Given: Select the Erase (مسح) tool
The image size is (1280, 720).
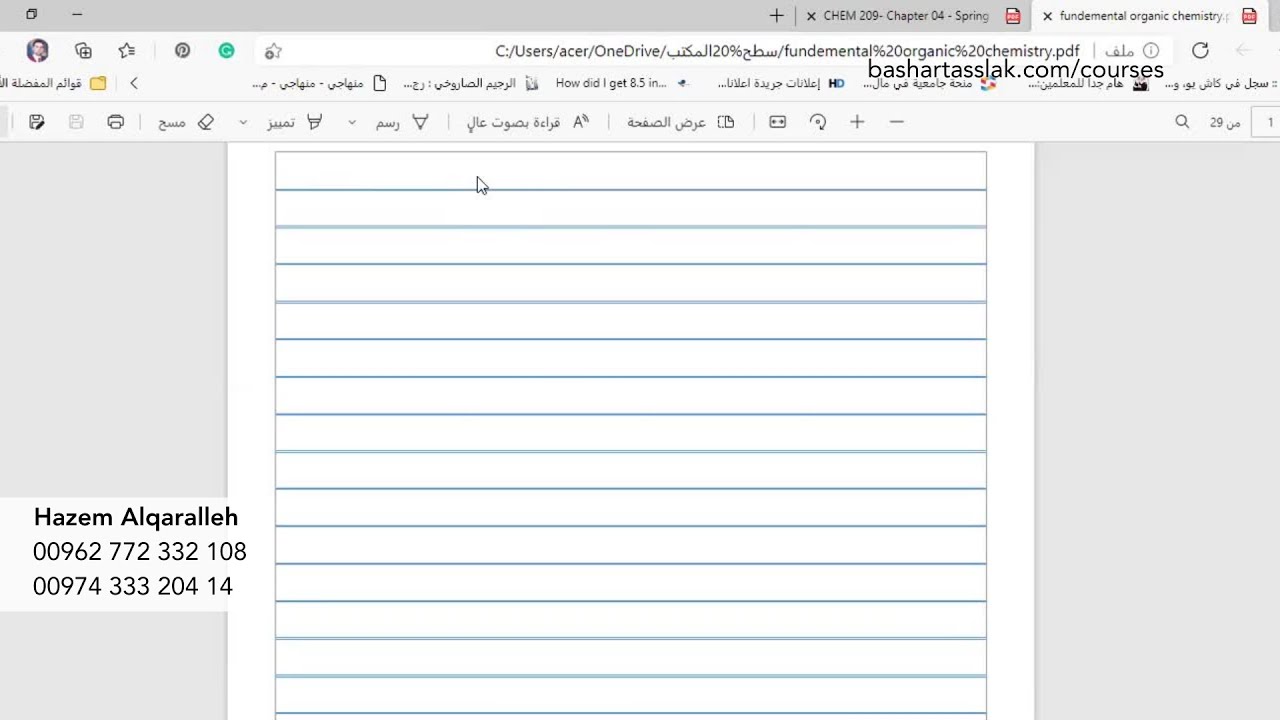Looking at the screenshot, I should (x=187, y=122).
